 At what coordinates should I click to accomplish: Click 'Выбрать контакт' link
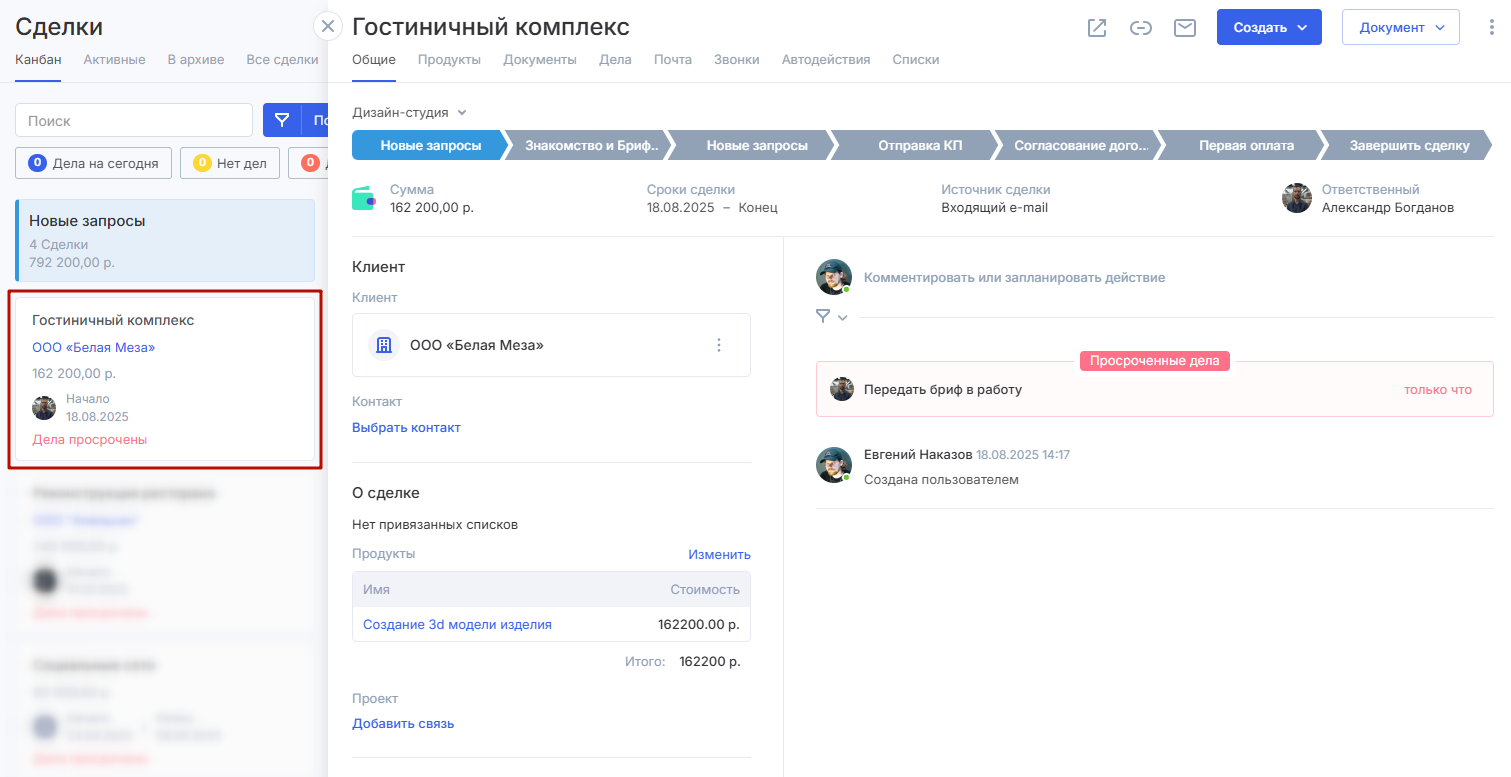[x=406, y=428]
